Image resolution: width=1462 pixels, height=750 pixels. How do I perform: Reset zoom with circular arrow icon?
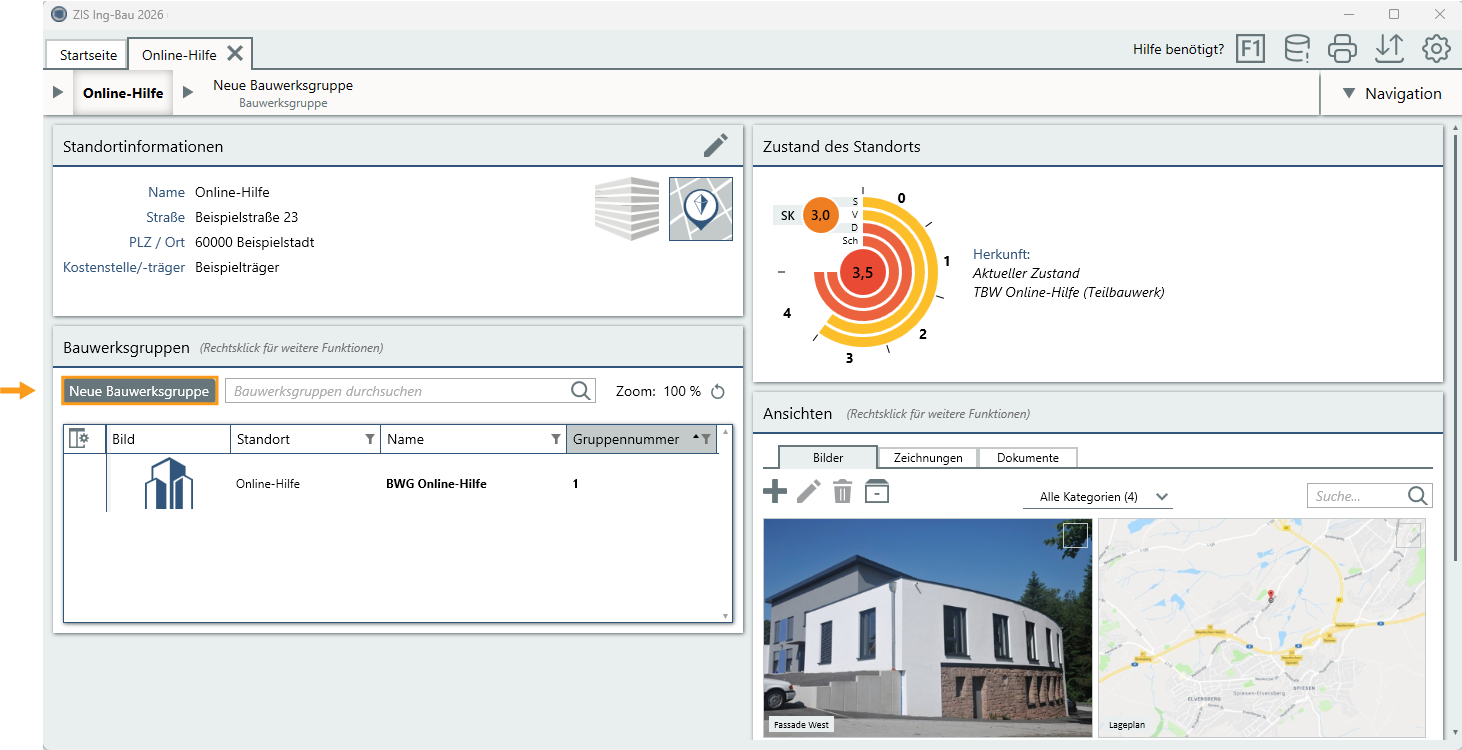point(717,392)
